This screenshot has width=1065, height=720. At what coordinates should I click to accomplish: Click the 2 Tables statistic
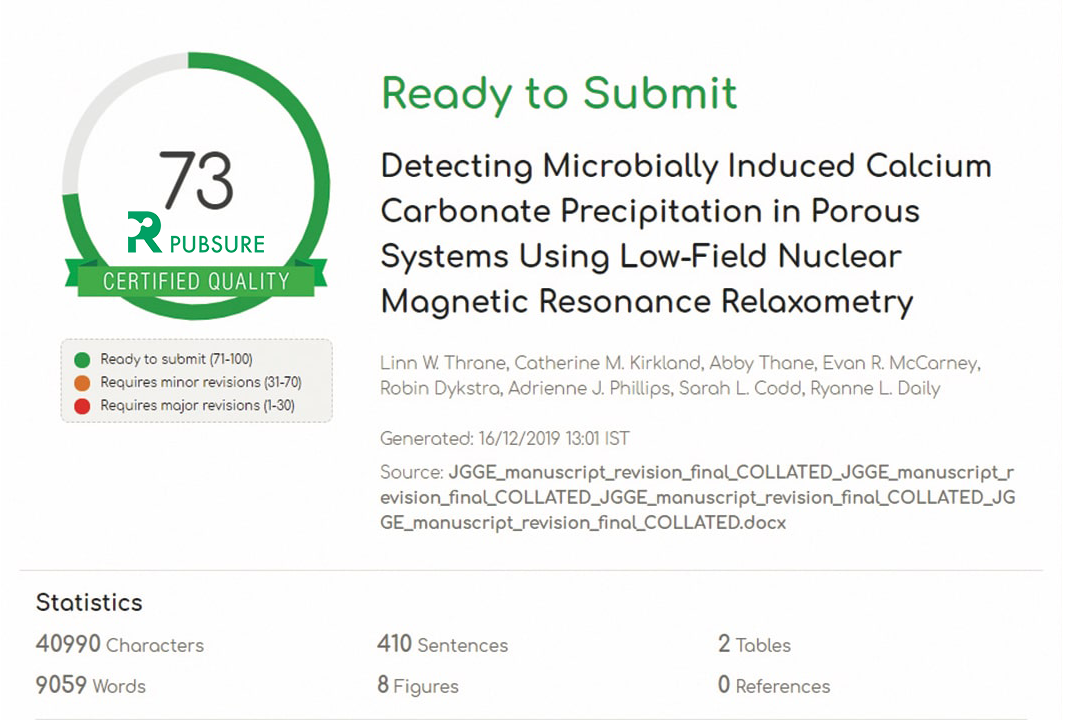754,644
